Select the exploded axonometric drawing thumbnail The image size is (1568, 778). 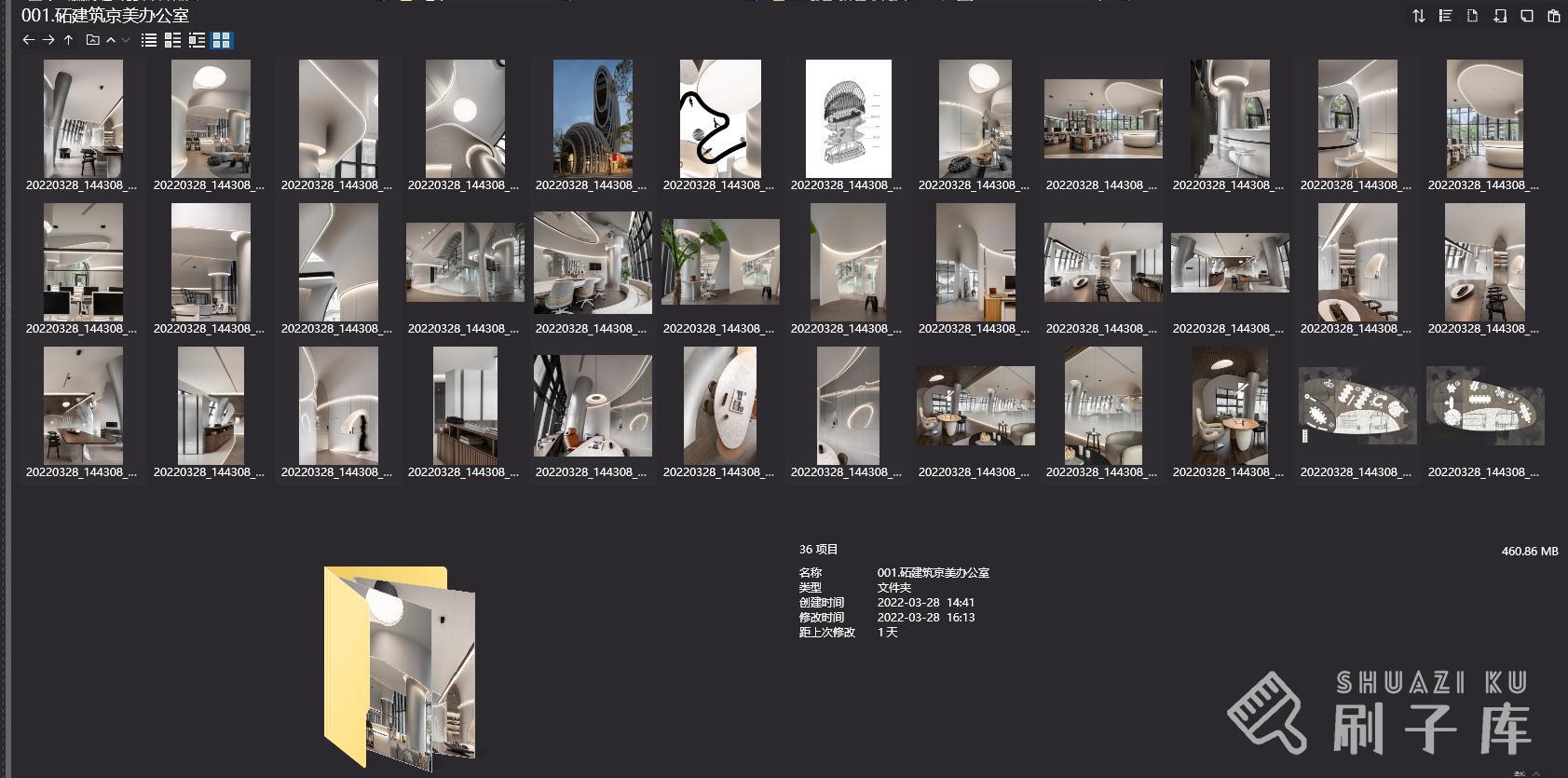click(x=848, y=118)
